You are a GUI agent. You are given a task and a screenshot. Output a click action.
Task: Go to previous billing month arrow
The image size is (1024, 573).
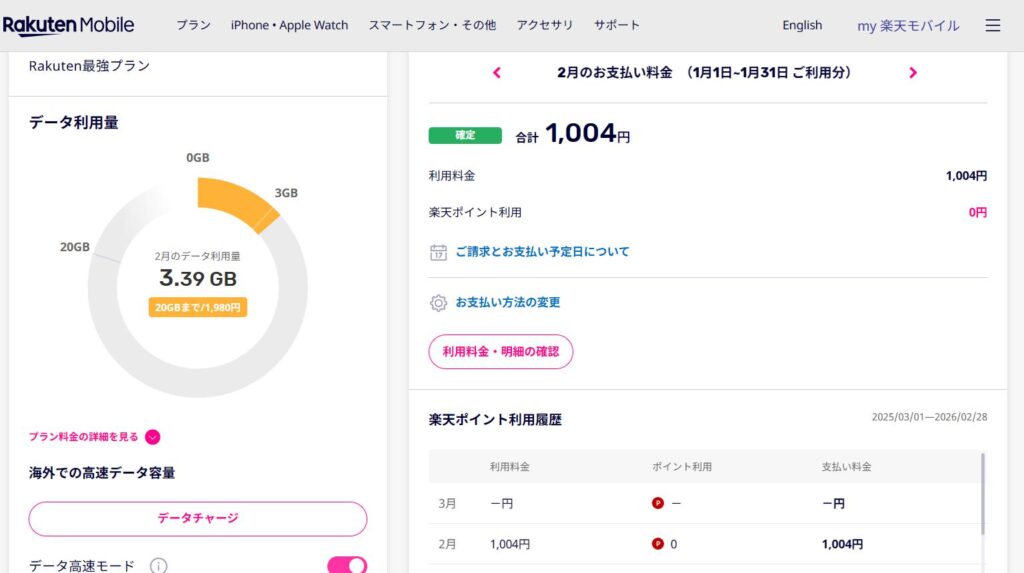497,73
